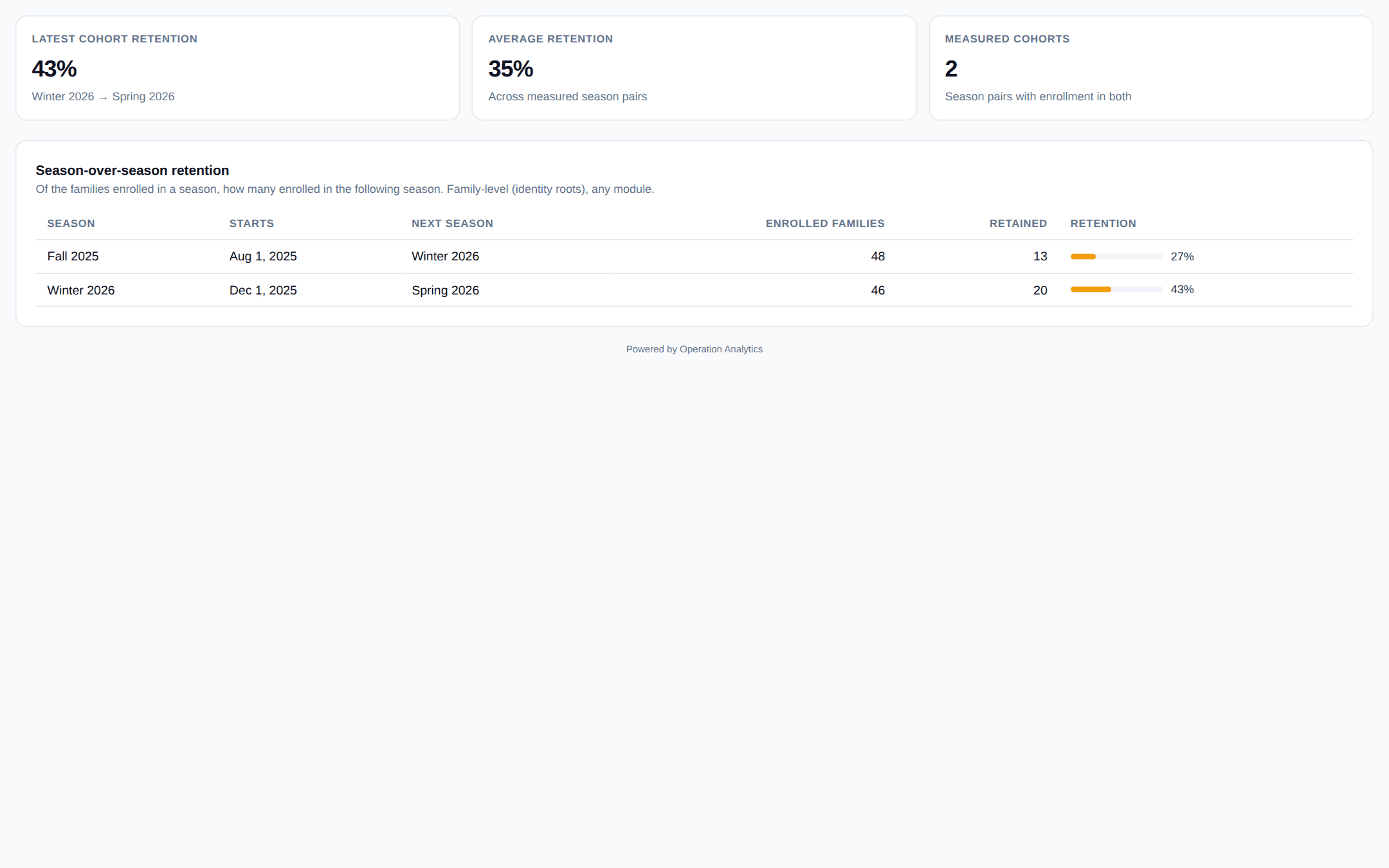Image resolution: width=1389 pixels, height=868 pixels.
Task: Click enrolled families value 48
Action: (x=878, y=256)
